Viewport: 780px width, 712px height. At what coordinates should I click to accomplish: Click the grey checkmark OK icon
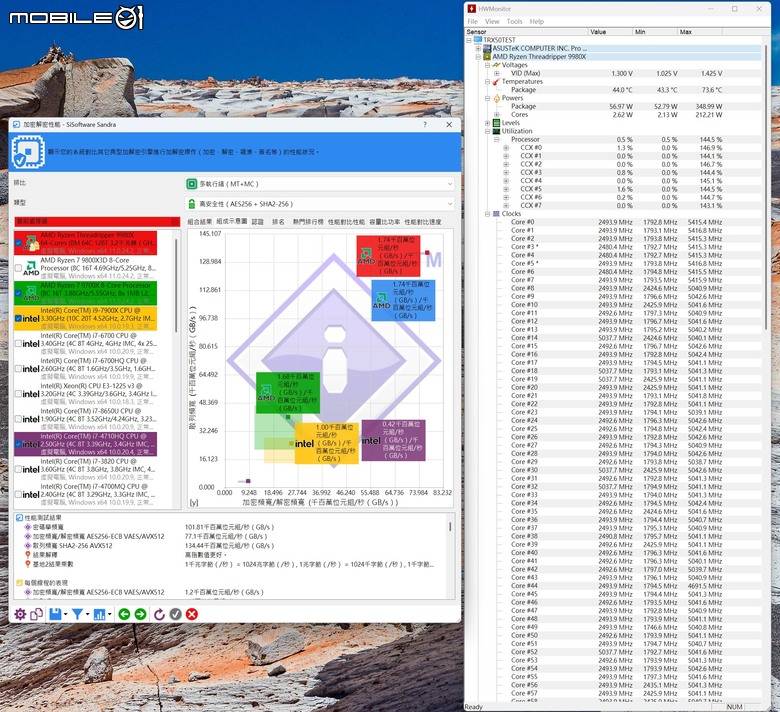(x=176, y=614)
